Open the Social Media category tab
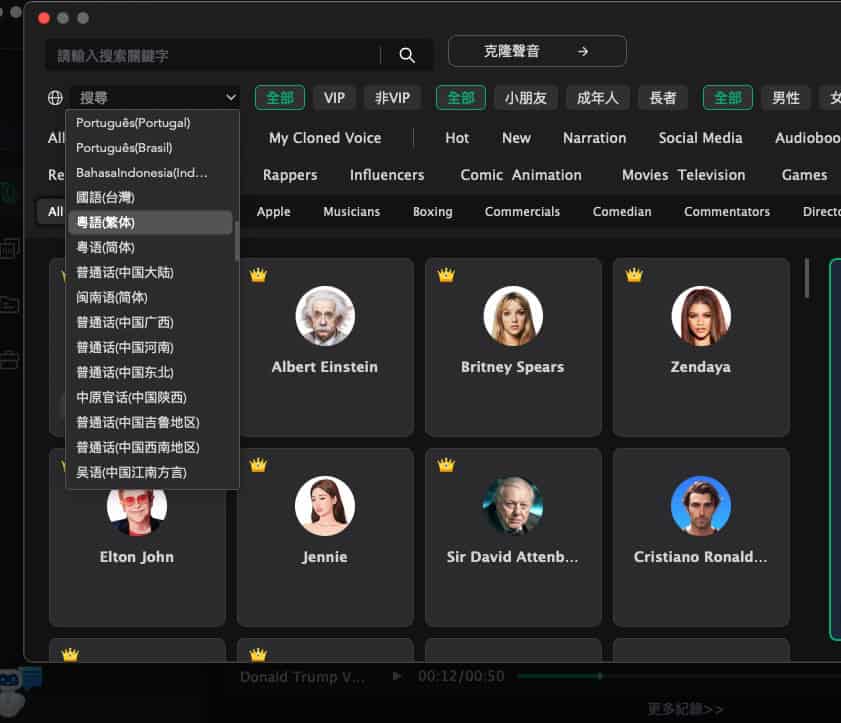Screen dimensions: 841x723 pyautogui.click(x=700, y=138)
